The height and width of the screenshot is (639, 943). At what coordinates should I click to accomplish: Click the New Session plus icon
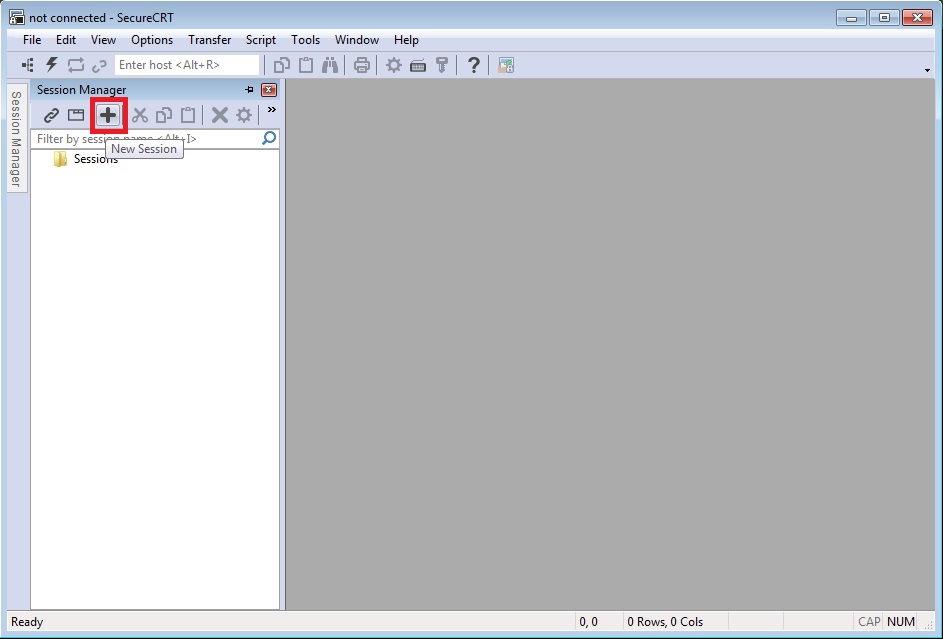(108, 115)
